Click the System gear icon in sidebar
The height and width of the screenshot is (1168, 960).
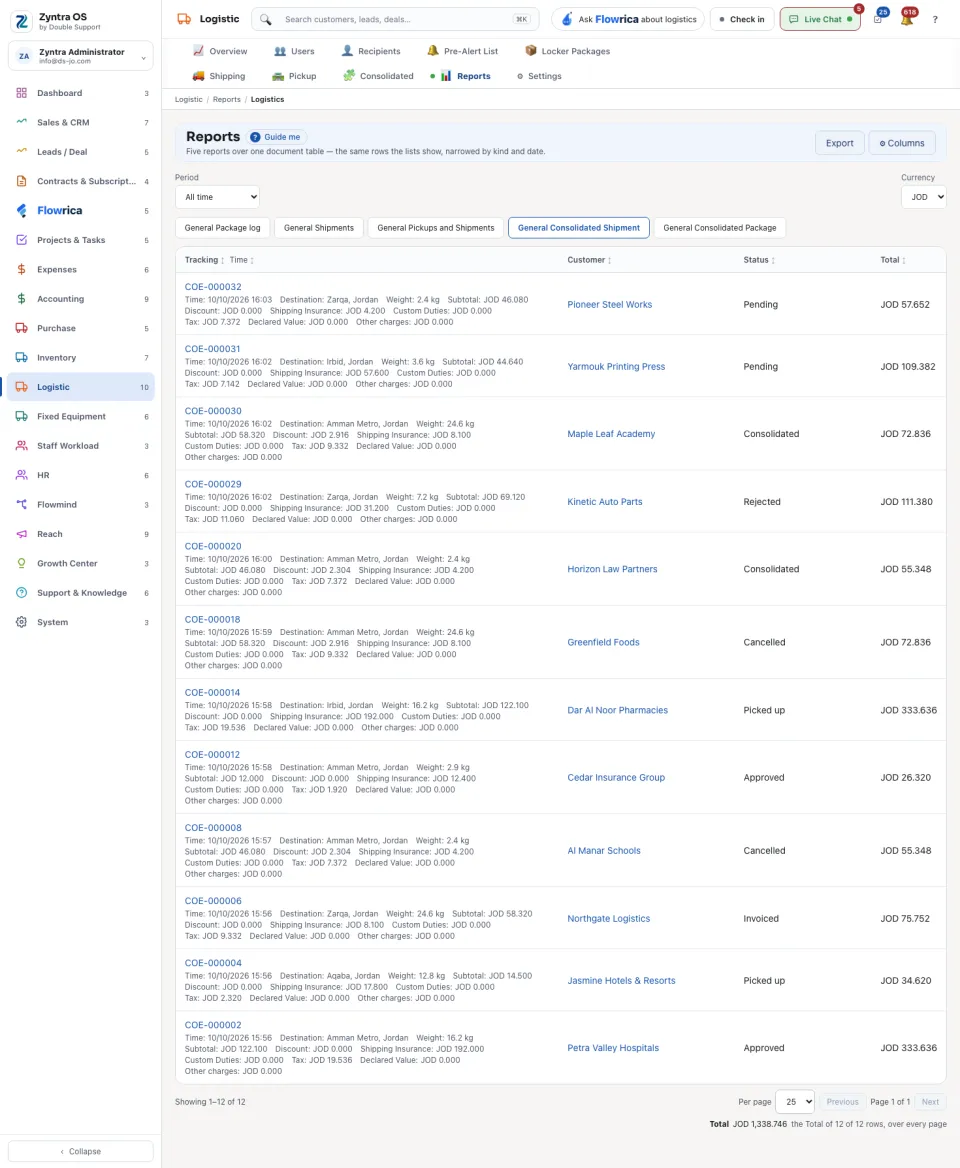coord(22,622)
